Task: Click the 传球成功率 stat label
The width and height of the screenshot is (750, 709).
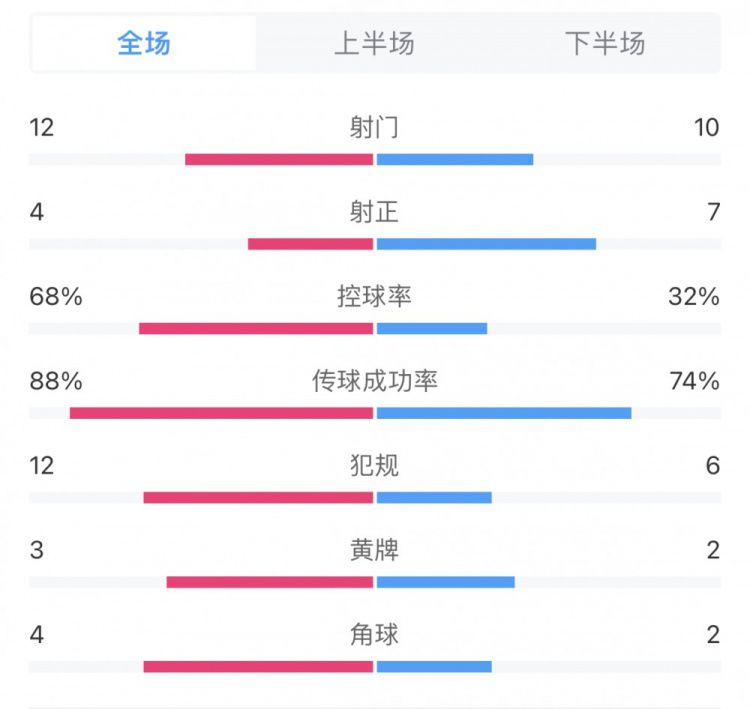Action: (375, 381)
